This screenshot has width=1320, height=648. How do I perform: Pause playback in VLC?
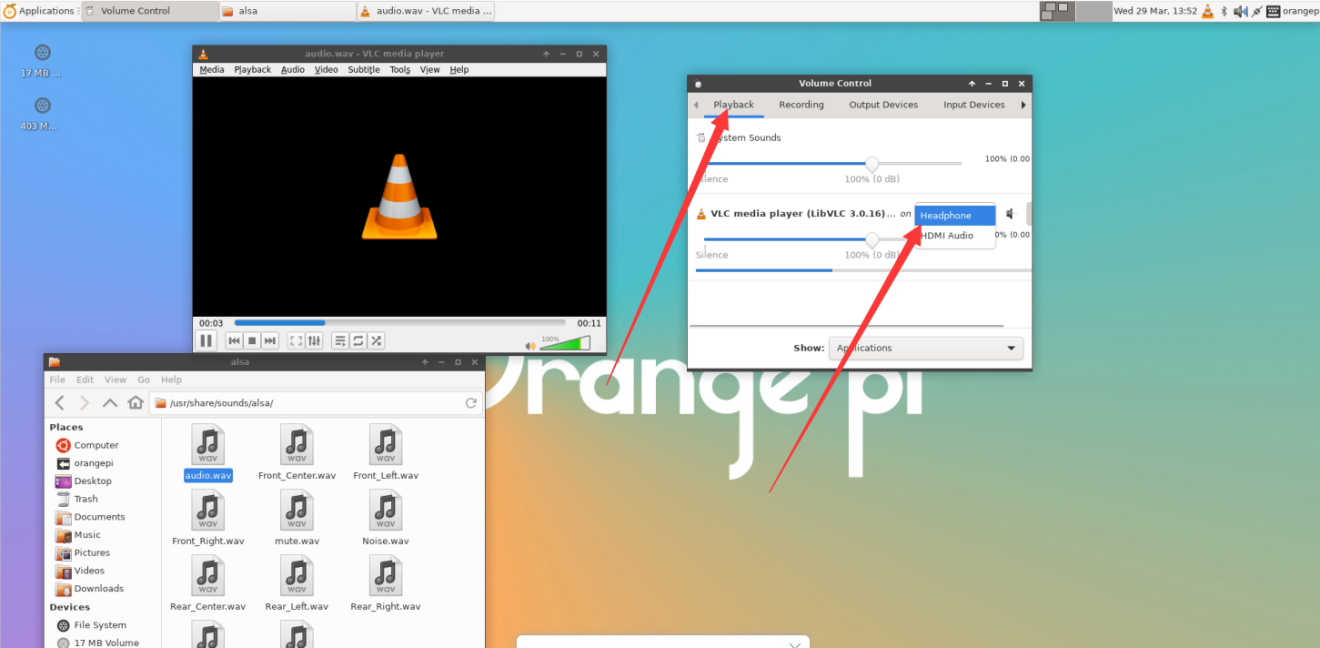point(206,341)
